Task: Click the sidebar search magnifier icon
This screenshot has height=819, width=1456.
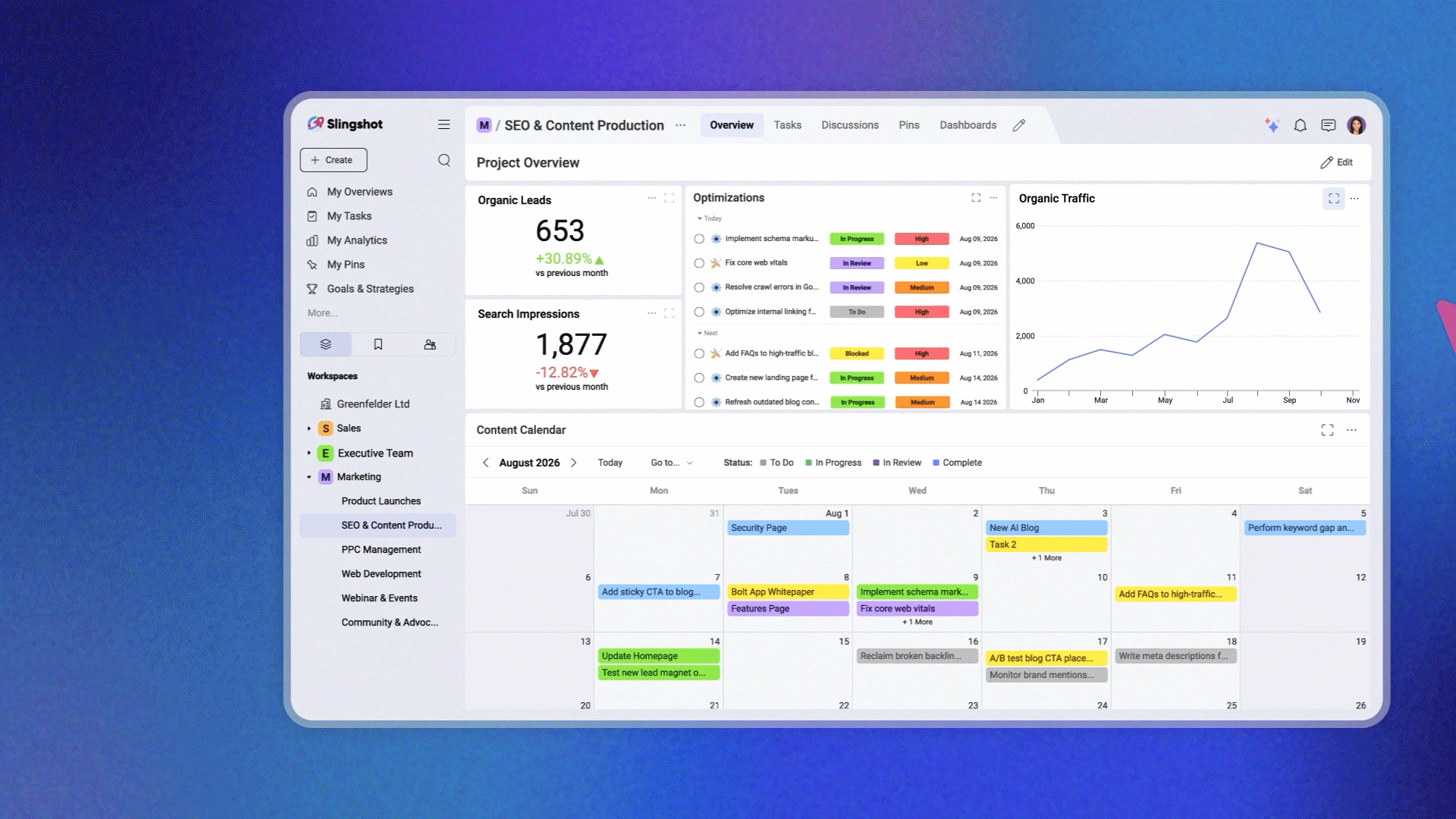Action: tap(444, 160)
